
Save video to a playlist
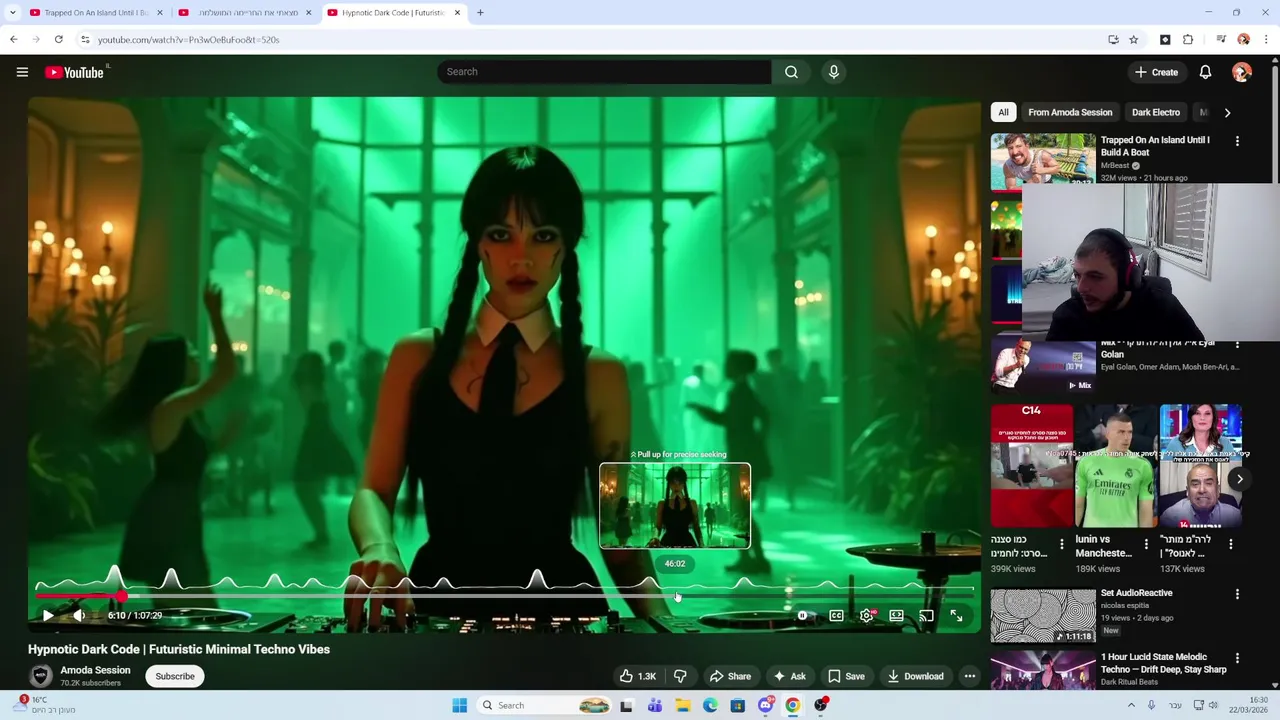pos(846,676)
